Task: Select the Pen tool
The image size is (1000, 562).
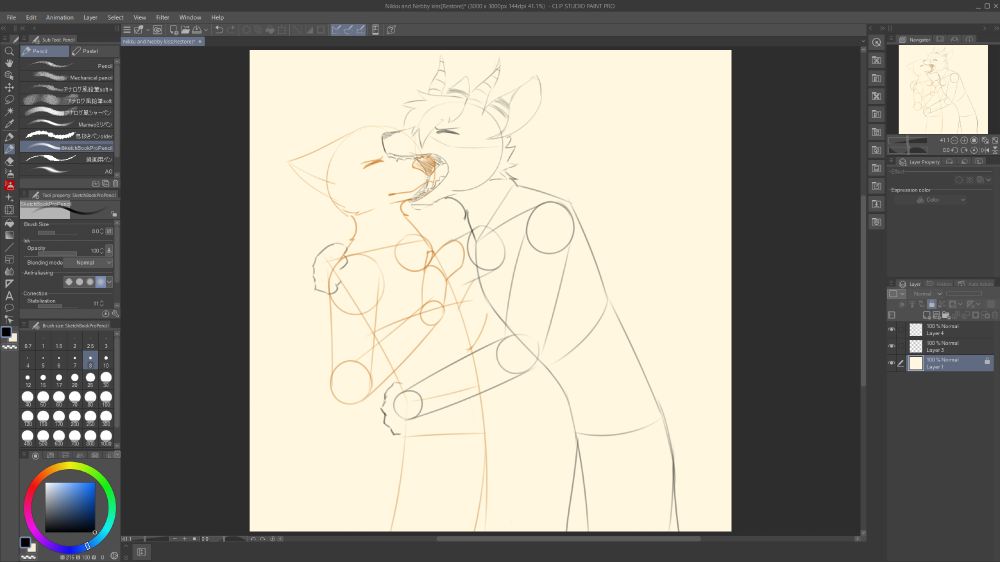Action: click(x=9, y=137)
